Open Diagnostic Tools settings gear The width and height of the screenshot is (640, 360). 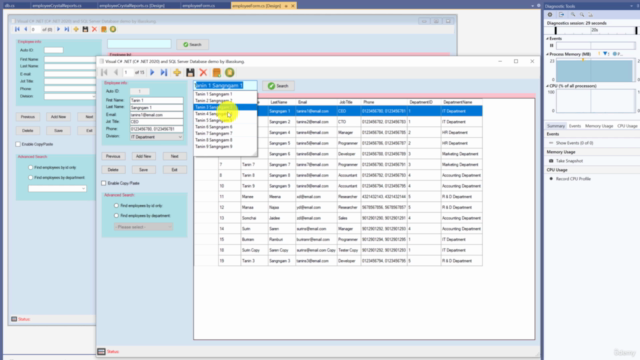(x=550, y=15)
